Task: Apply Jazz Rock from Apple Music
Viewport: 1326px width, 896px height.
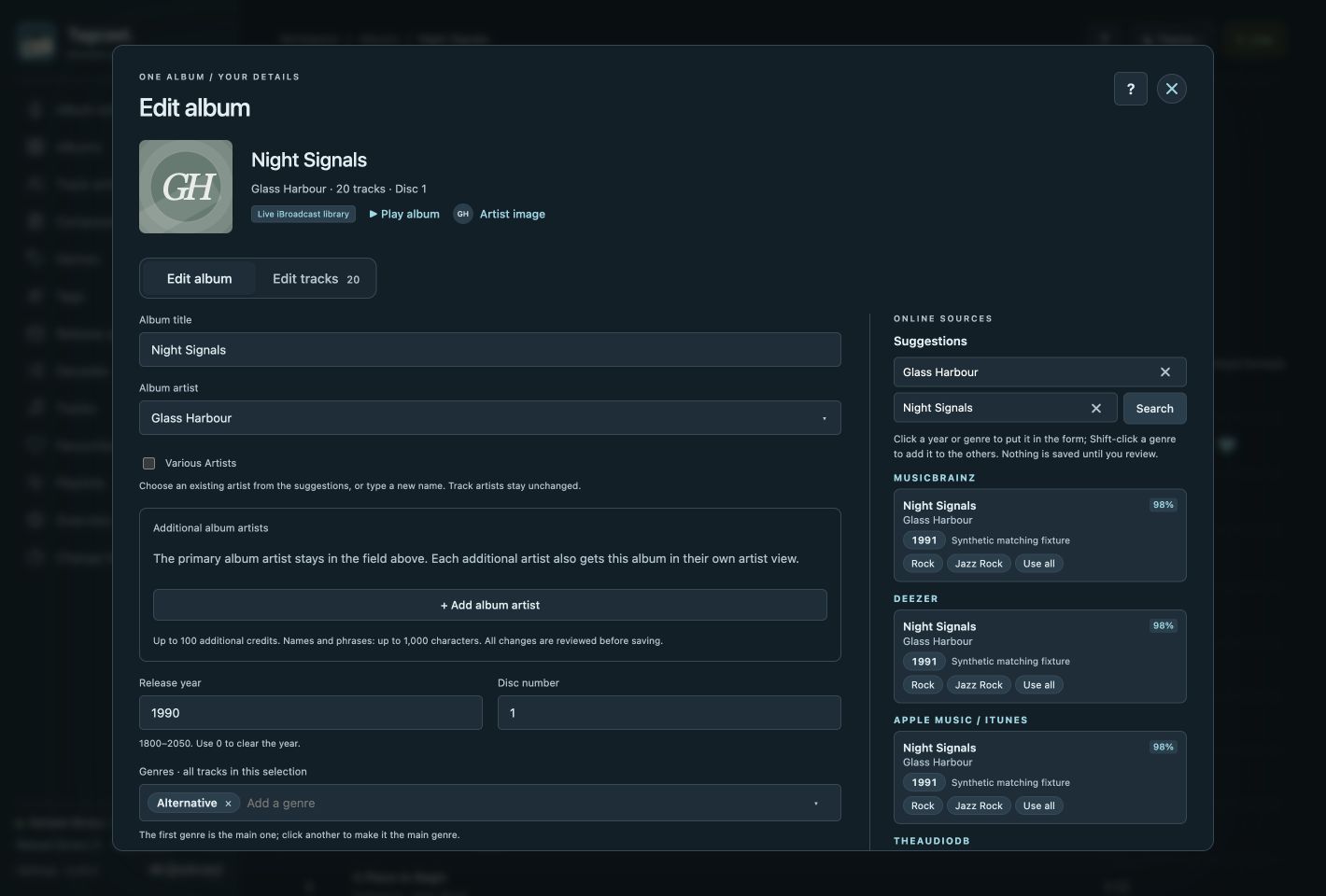Action: click(979, 806)
